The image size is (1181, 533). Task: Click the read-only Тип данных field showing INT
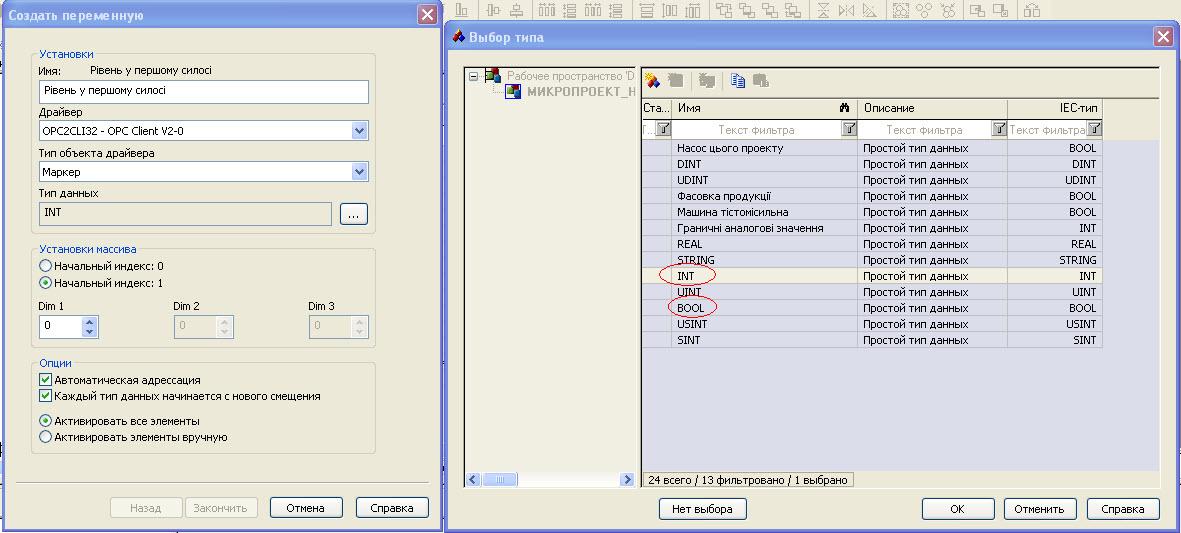click(x=185, y=214)
